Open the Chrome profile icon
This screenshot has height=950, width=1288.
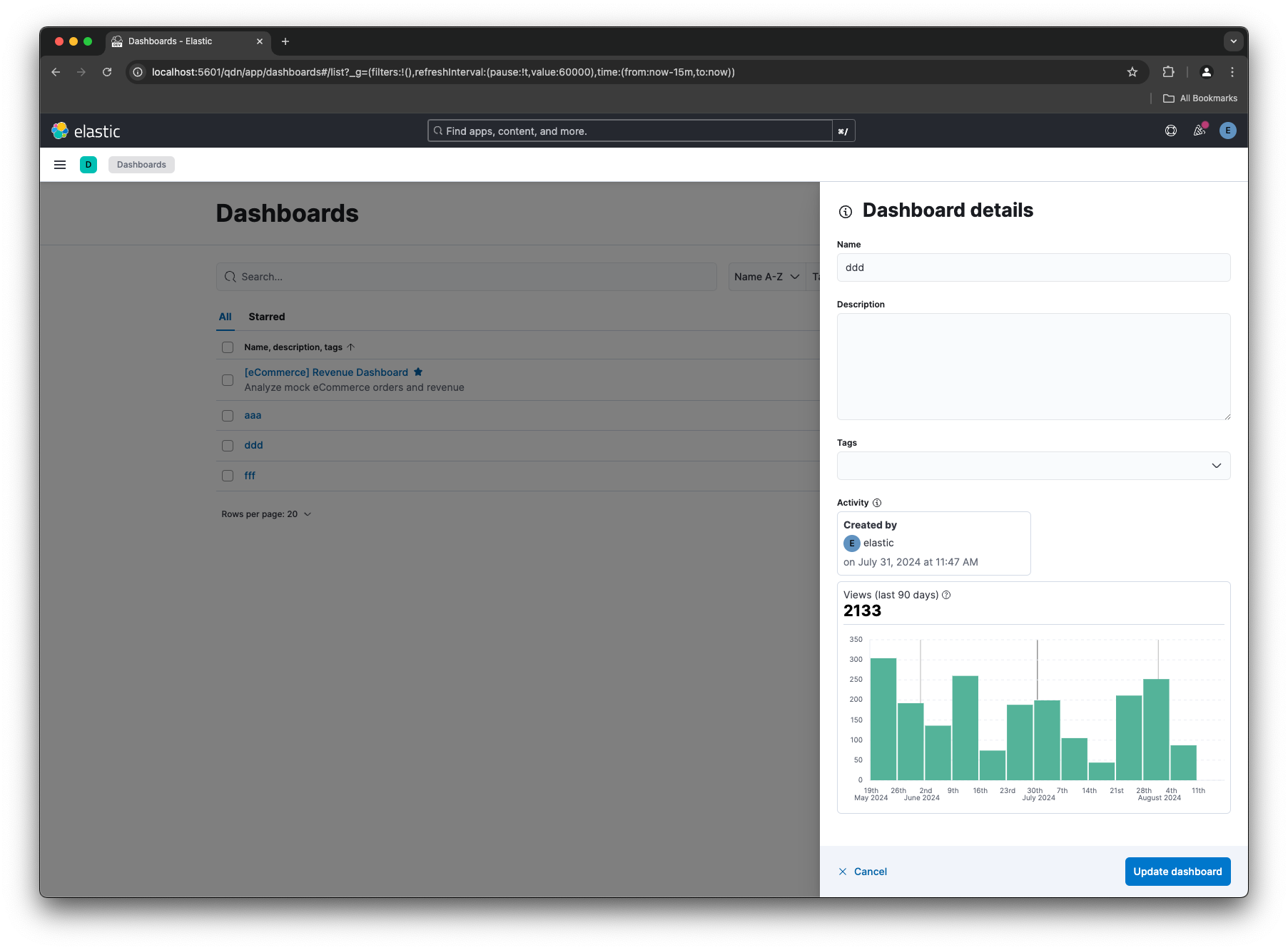(1207, 72)
